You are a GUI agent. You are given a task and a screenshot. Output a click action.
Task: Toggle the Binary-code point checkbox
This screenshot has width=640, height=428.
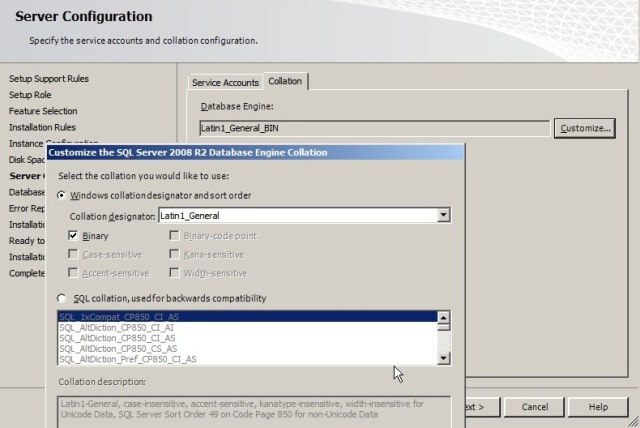pyautogui.click(x=174, y=235)
